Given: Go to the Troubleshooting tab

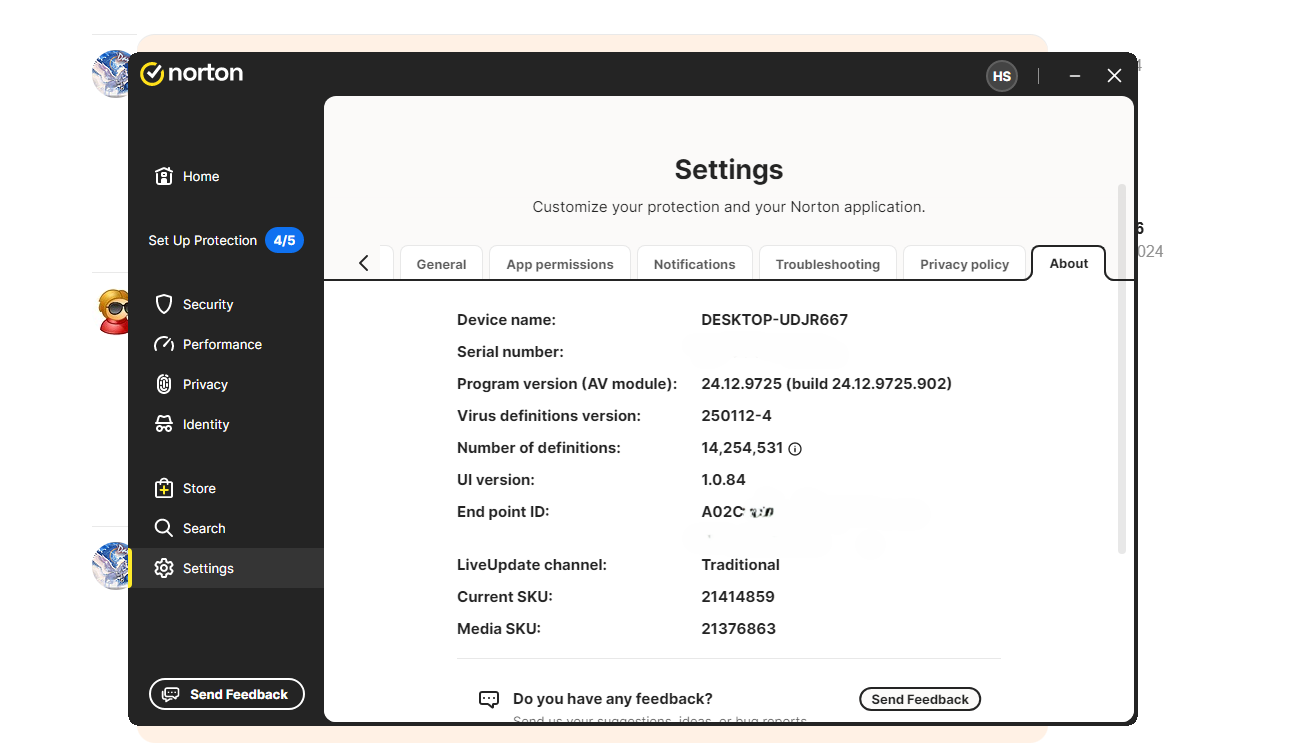Looking at the screenshot, I should (828, 264).
